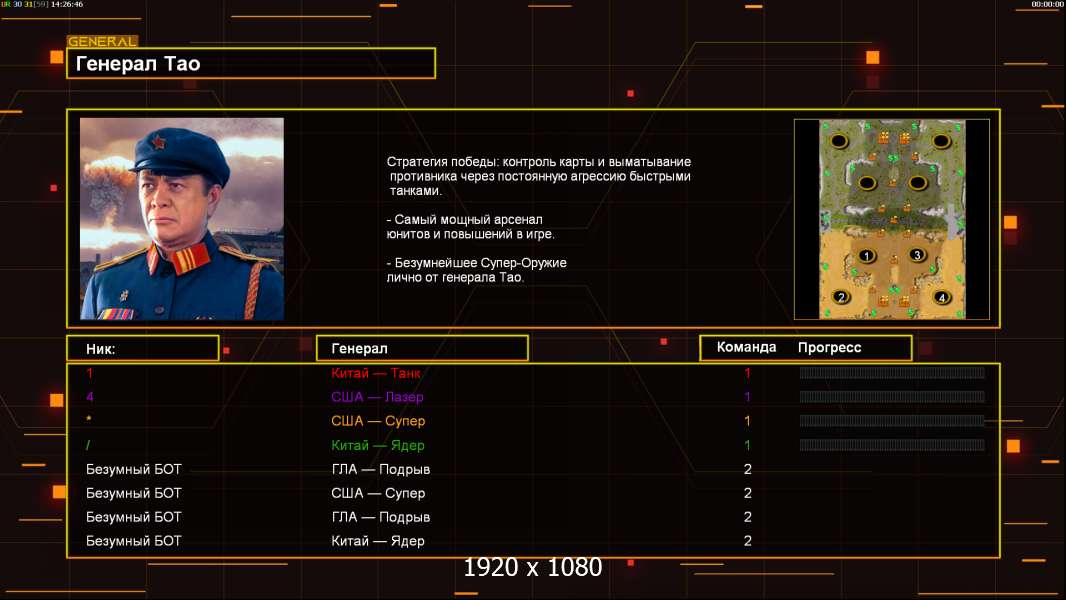Click the 00:00:00 timer readout
Screen dimensions: 1066x600
[1047, 4]
